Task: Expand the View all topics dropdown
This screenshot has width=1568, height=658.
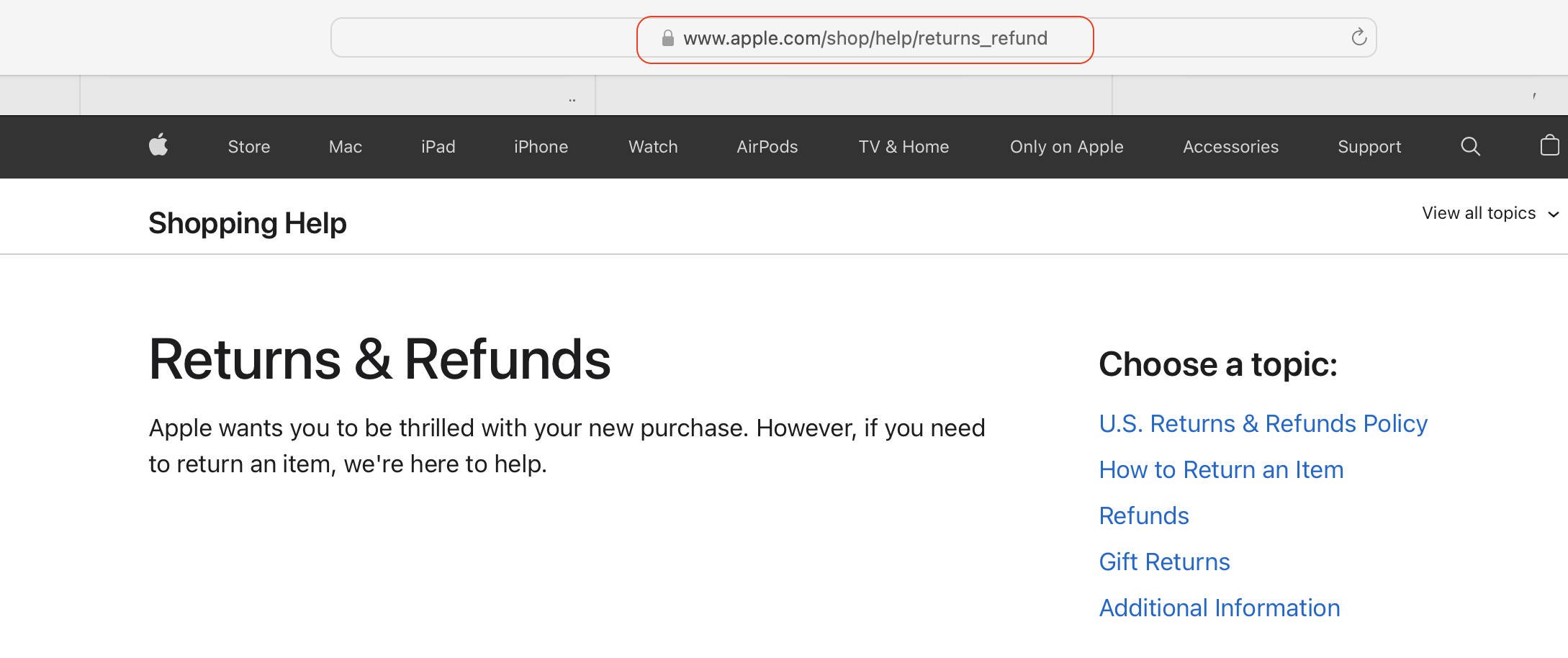Action: coord(1478,213)
